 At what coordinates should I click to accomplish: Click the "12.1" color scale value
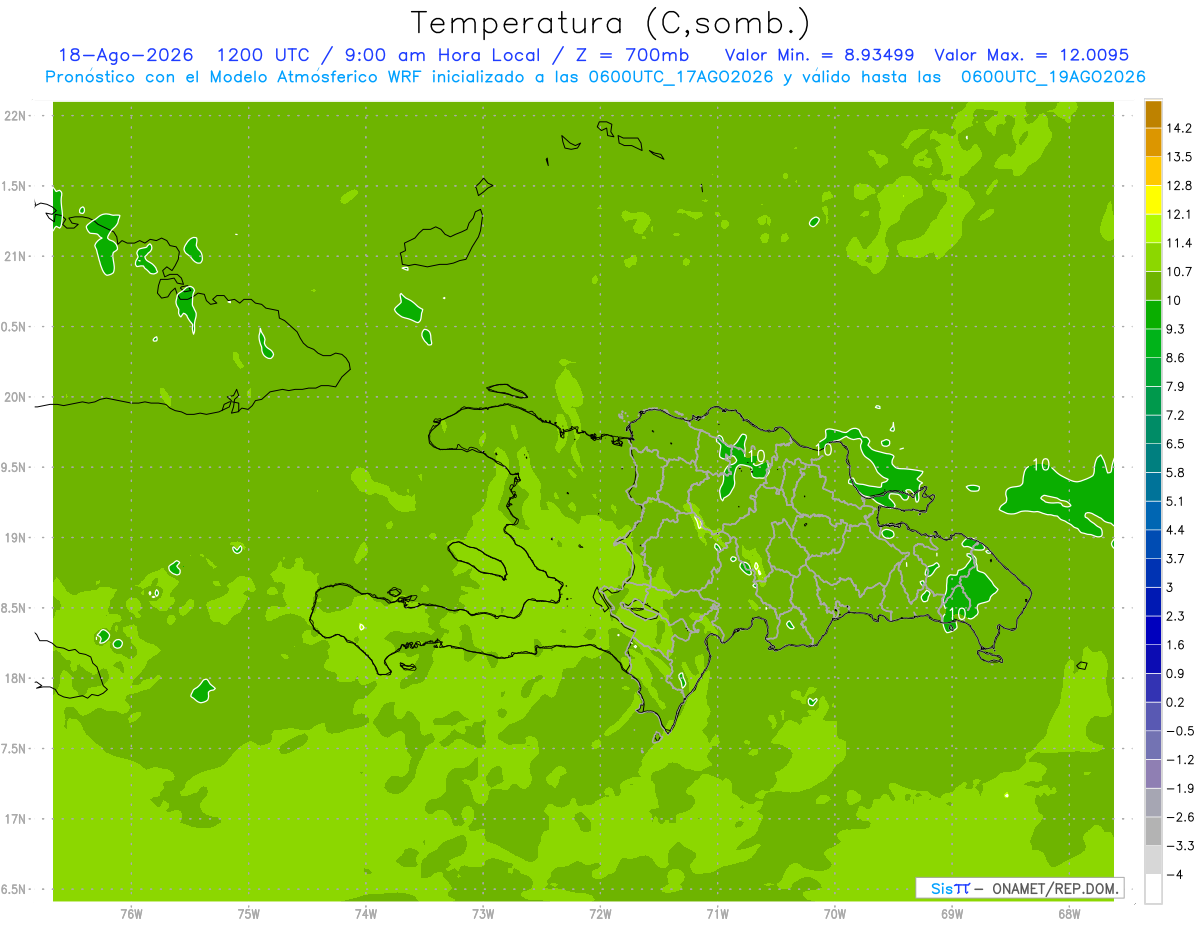click(x=1180, y=214)
